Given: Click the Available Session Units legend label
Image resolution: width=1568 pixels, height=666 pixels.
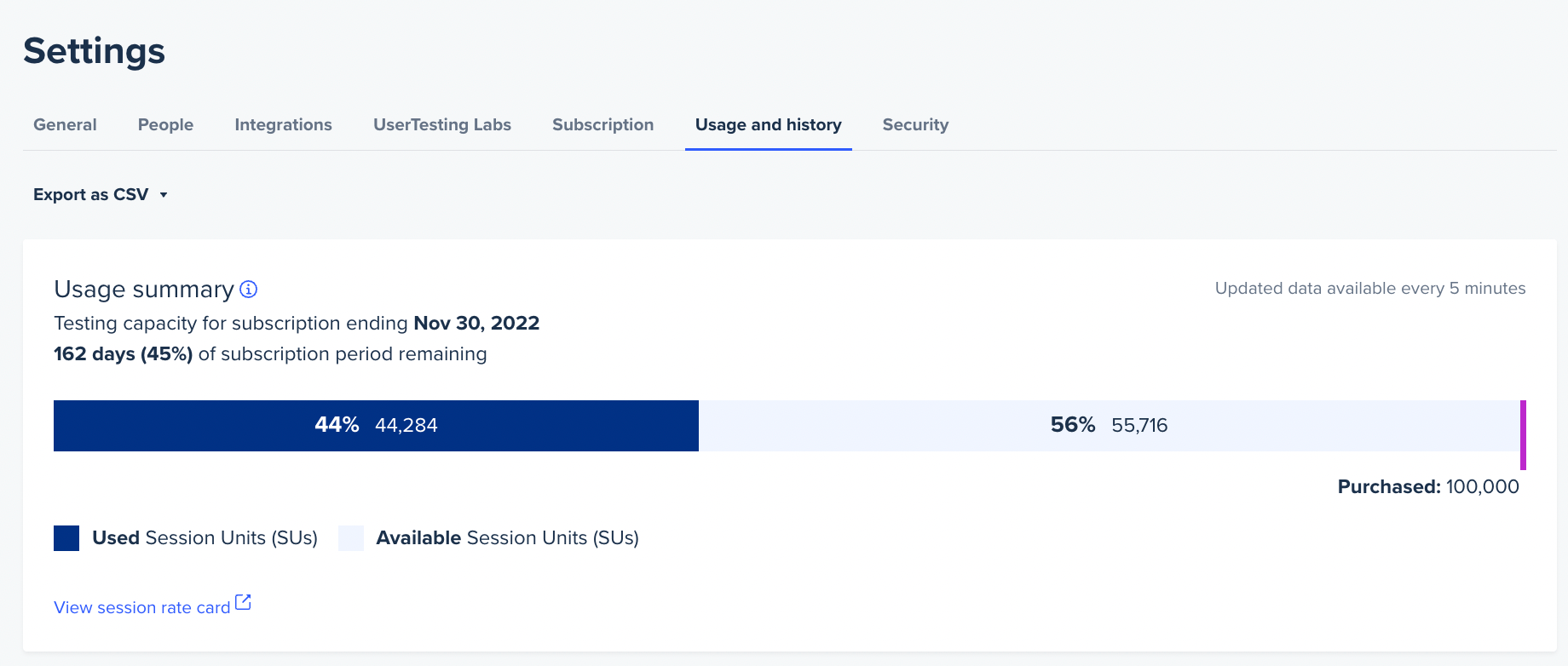Looking at the screenshot, I should pos(507,538).
